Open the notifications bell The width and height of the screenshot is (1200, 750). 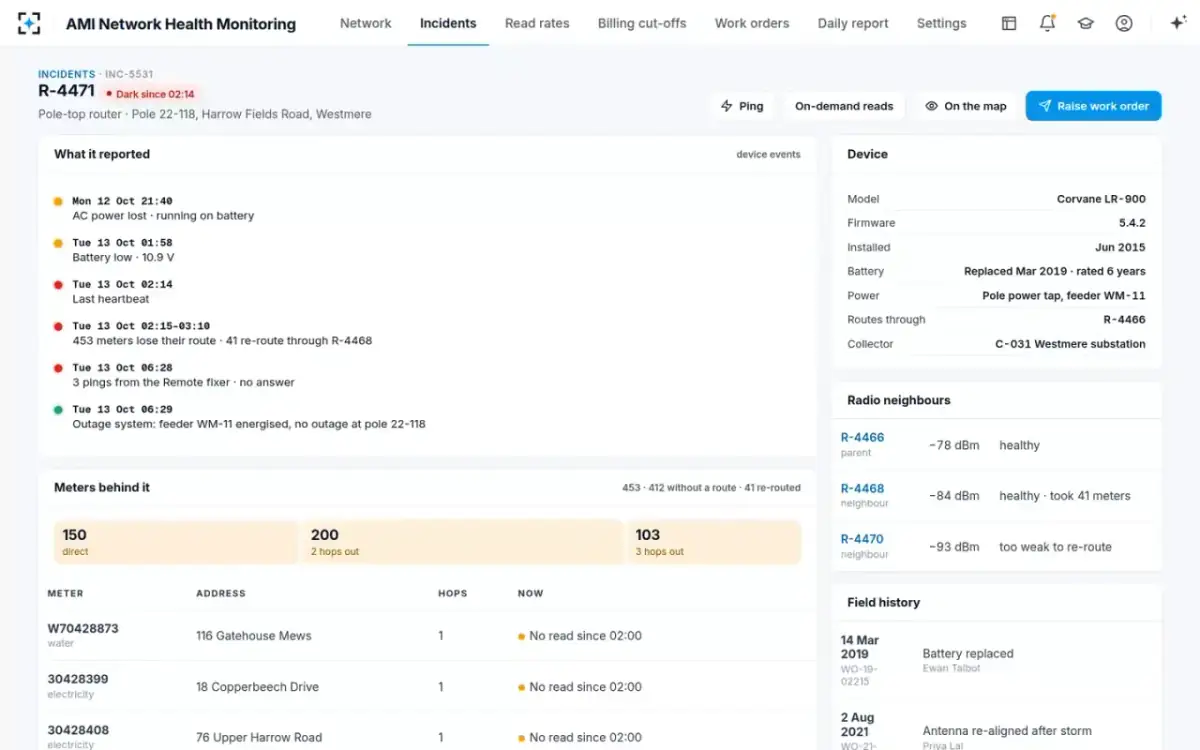coord(1047,23)
